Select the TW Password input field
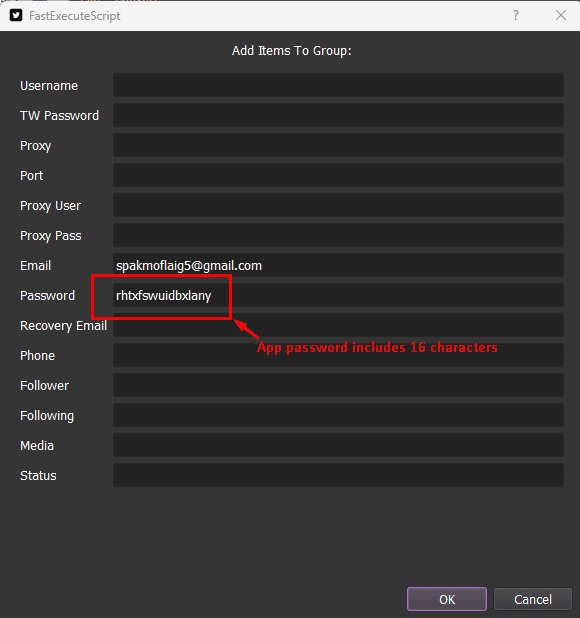 click(338, 115)
